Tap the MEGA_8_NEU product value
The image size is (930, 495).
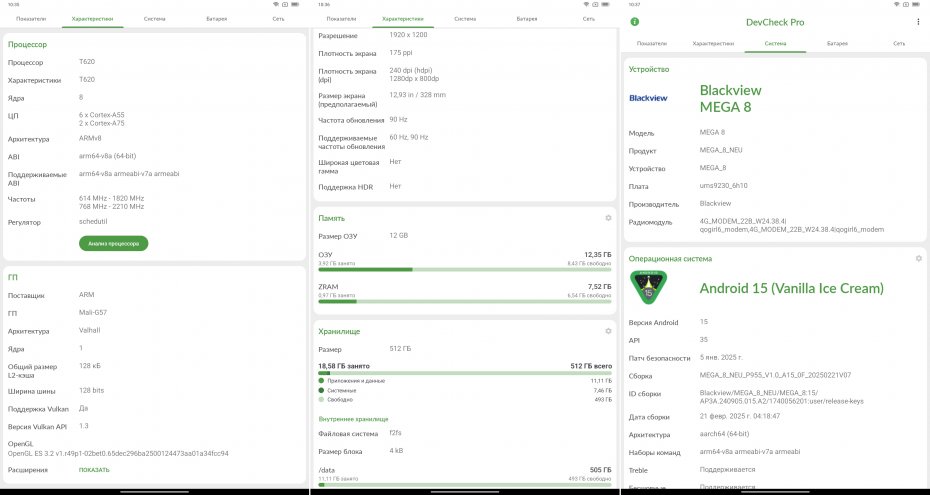pos(721,150)
